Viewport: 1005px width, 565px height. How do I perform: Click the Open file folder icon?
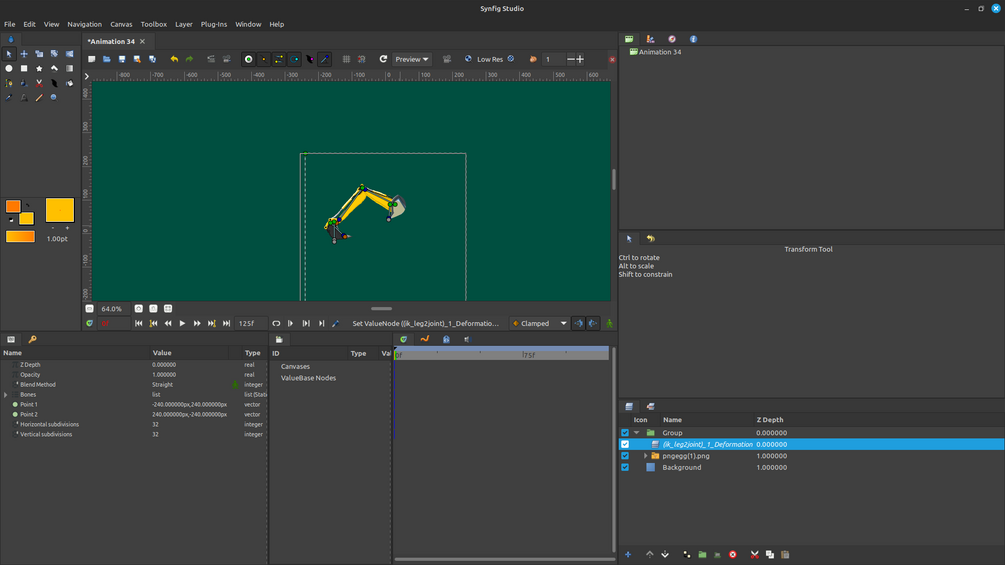[x=107, y=59]
